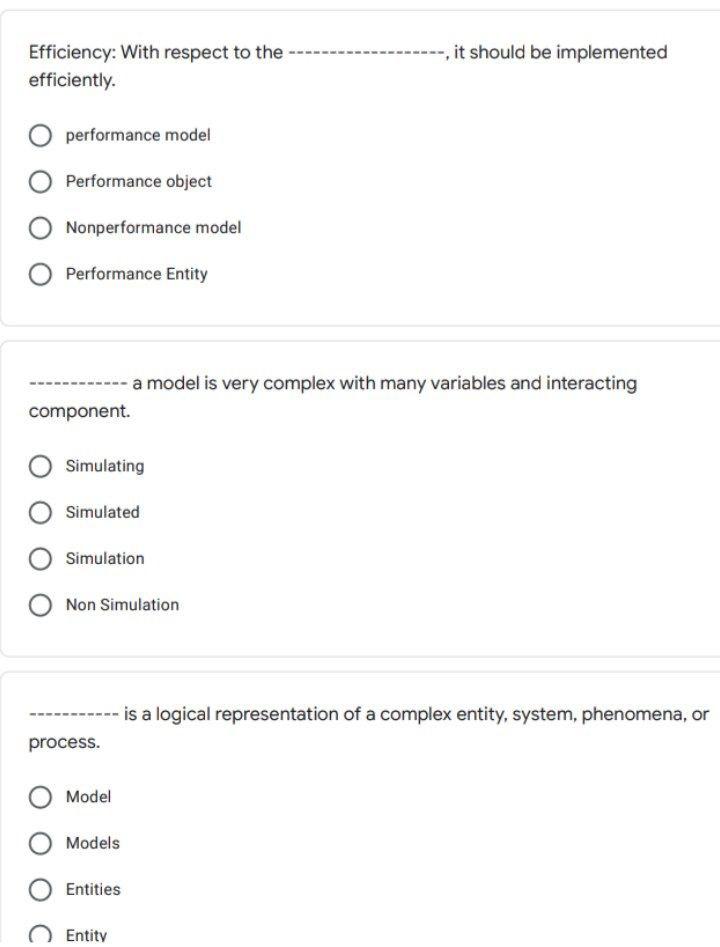Click the 'Performance Entity' option label
Image resolution: width=720 pixels, height=947 pixels.
tap(135, 273)
